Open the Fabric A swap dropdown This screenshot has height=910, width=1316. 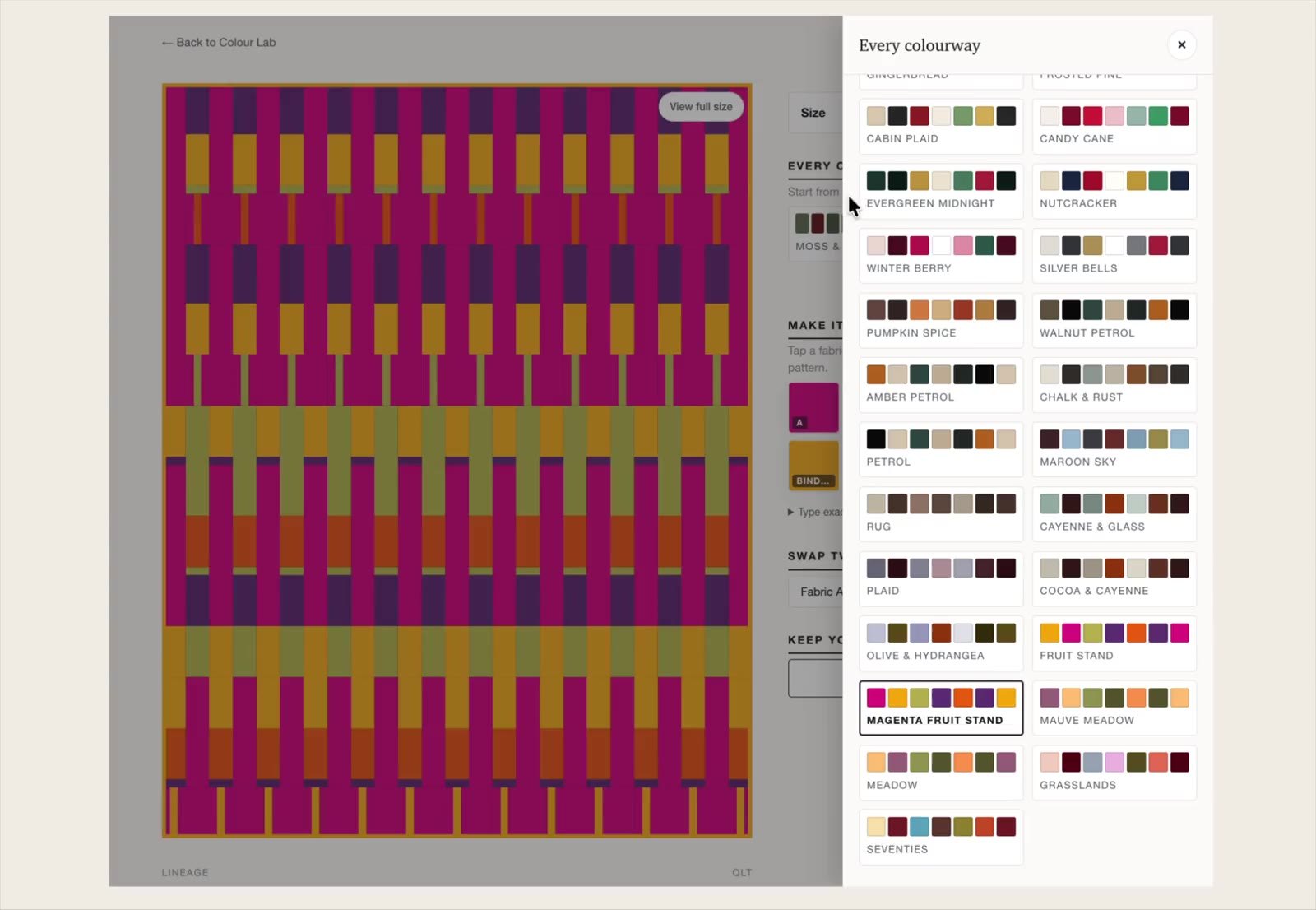816,592
